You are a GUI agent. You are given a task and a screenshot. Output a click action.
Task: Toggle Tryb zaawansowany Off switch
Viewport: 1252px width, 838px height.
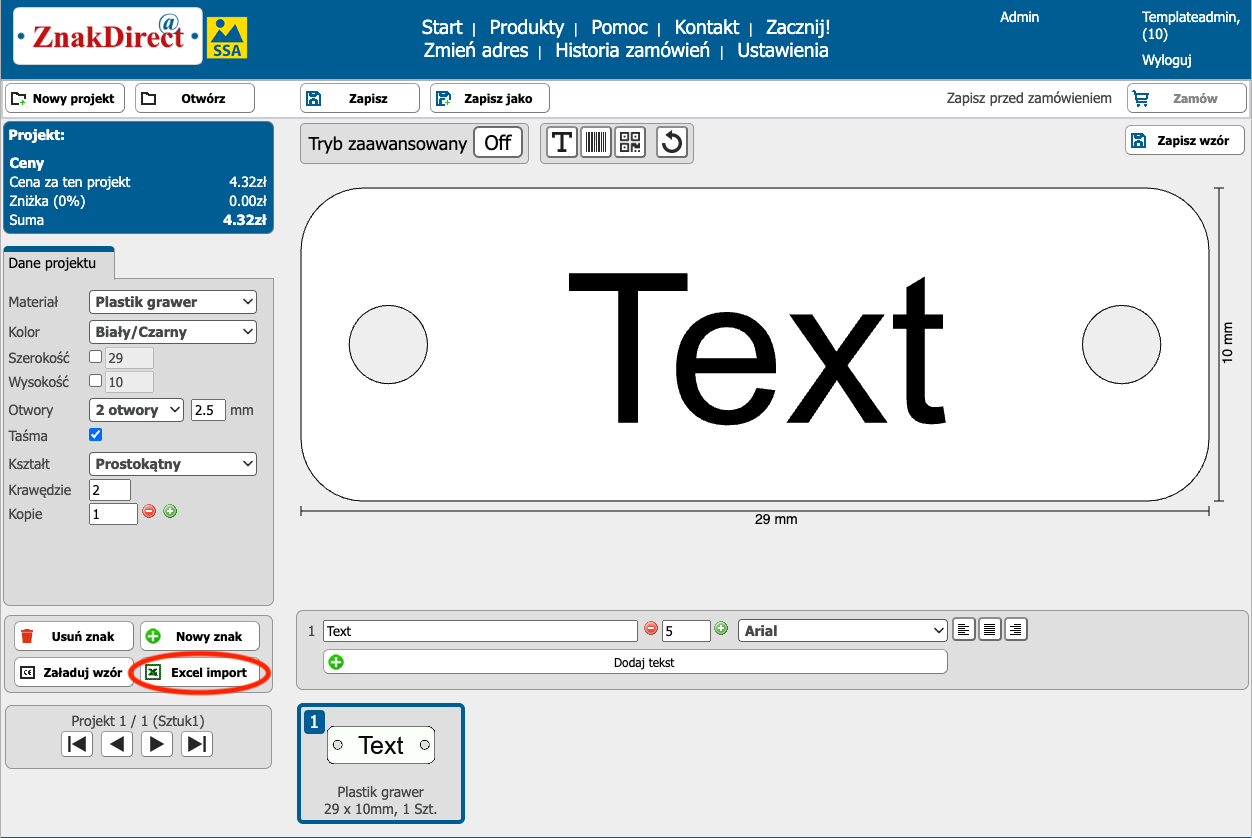(497, 143)
